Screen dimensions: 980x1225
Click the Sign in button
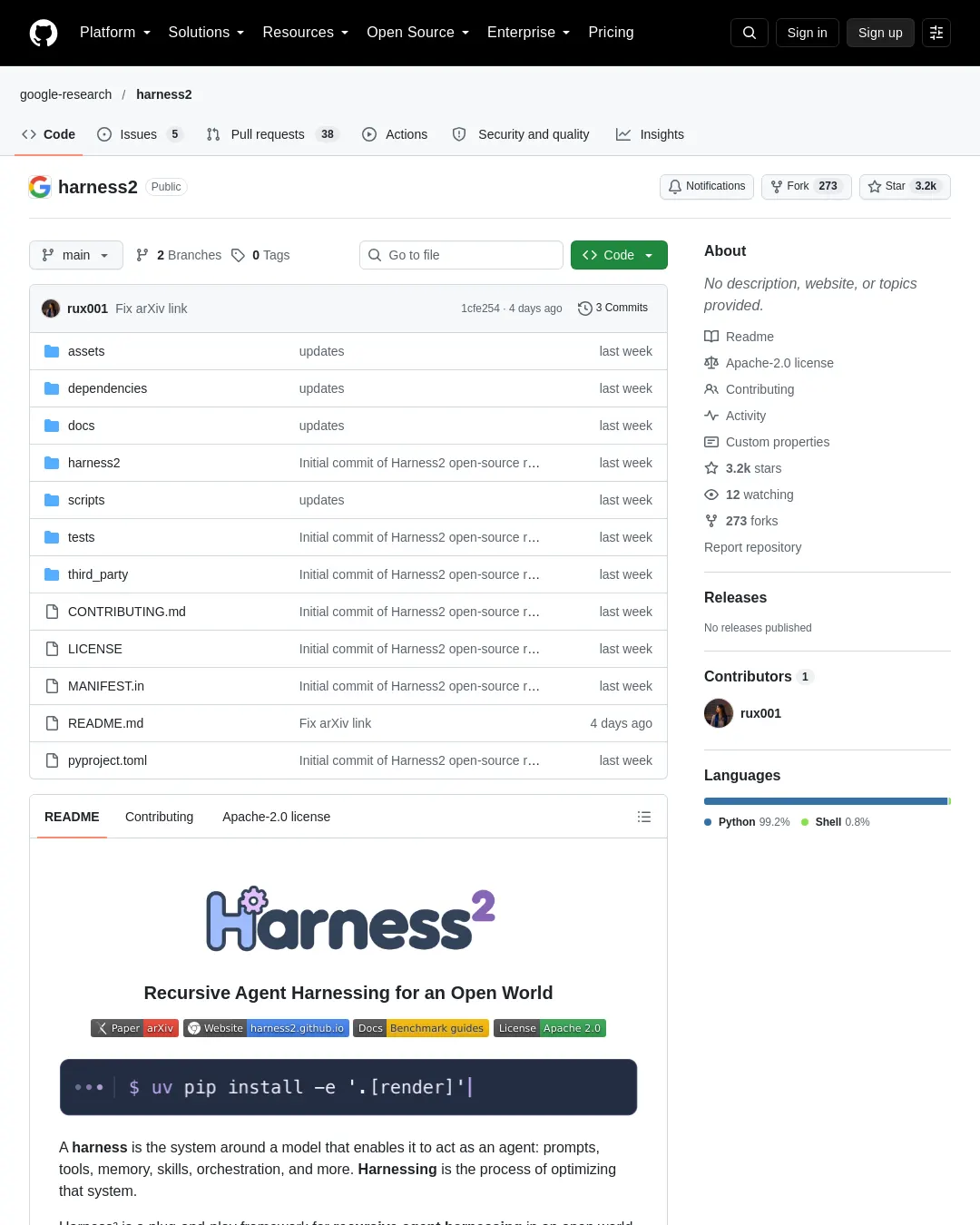point(808,33)
